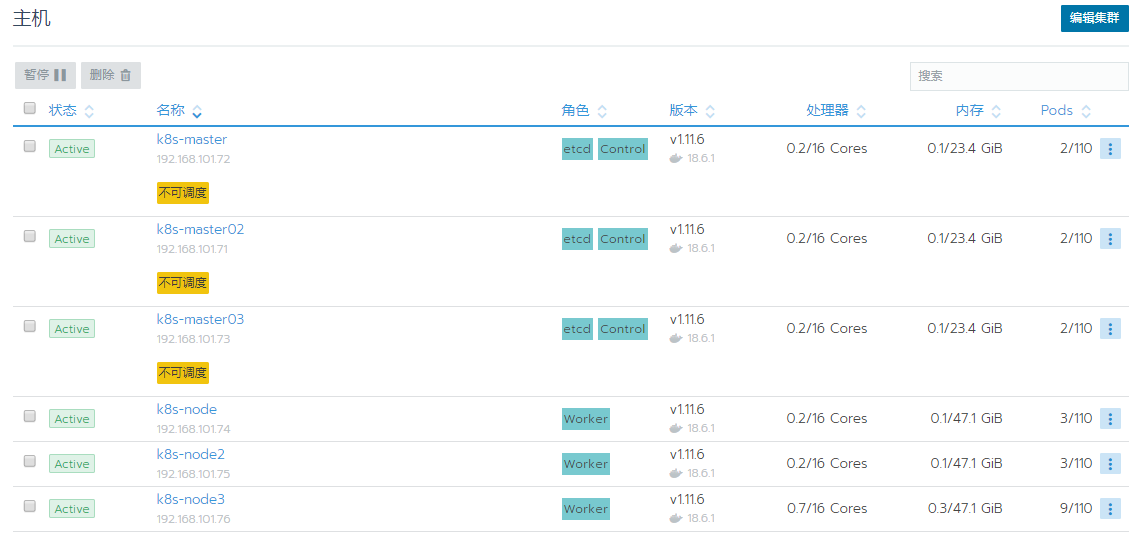Screen dimensions: 1135x538
Task: Open the k8s-master03 row actions menu
Action: coord(1110,329)
